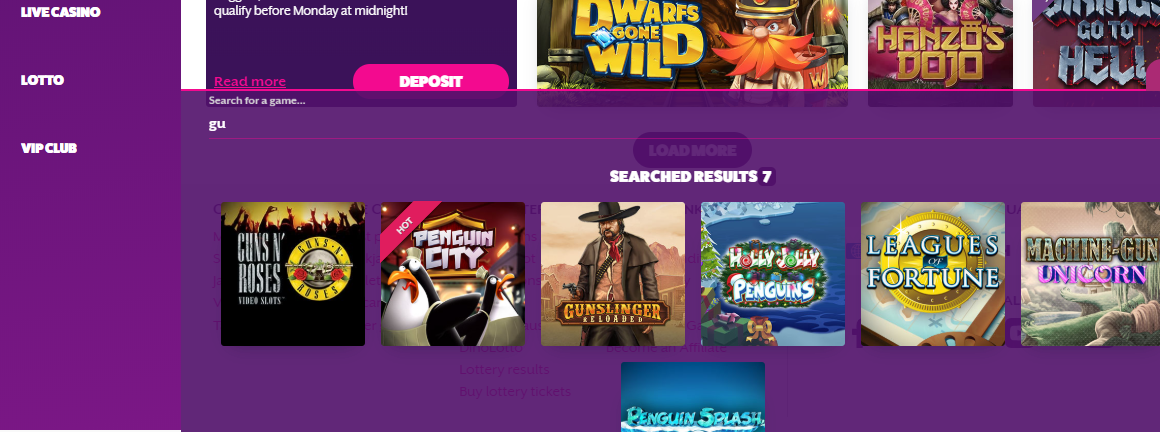This screenshot has width=1160, height=432.
Task: Click the Load More button
Action: tap(692, 150)
